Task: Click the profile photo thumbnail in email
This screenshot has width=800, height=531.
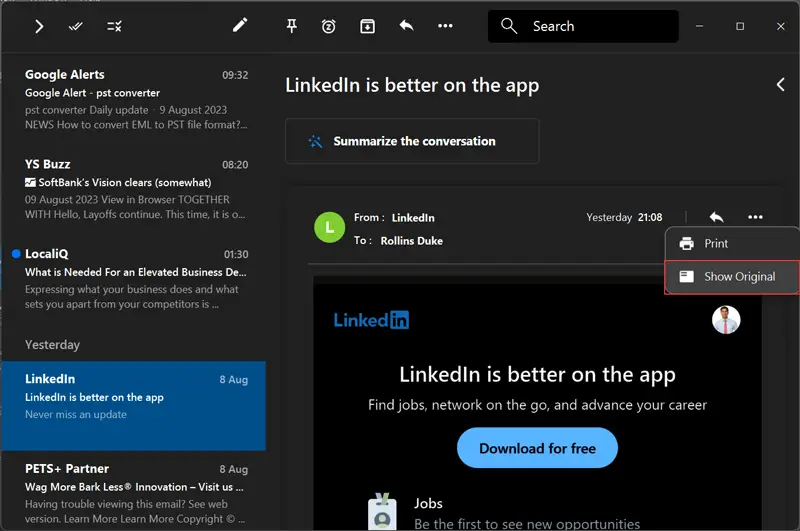Action: [x=726, y=320]
